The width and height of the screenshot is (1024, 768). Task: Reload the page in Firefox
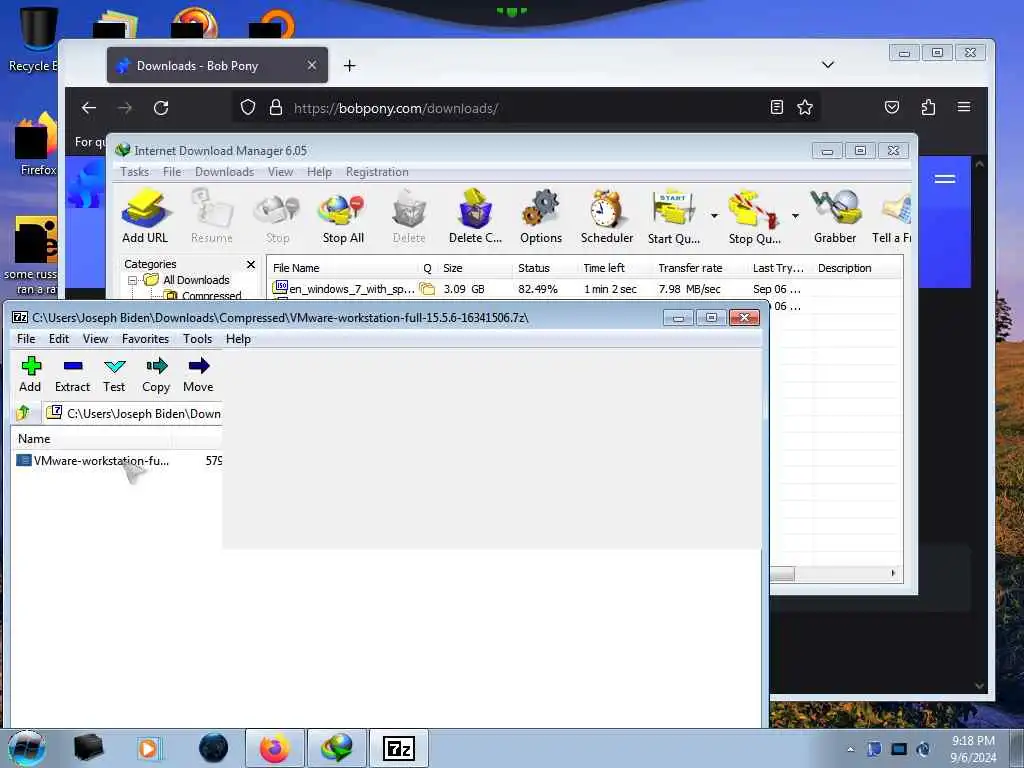tap(161, 108)
